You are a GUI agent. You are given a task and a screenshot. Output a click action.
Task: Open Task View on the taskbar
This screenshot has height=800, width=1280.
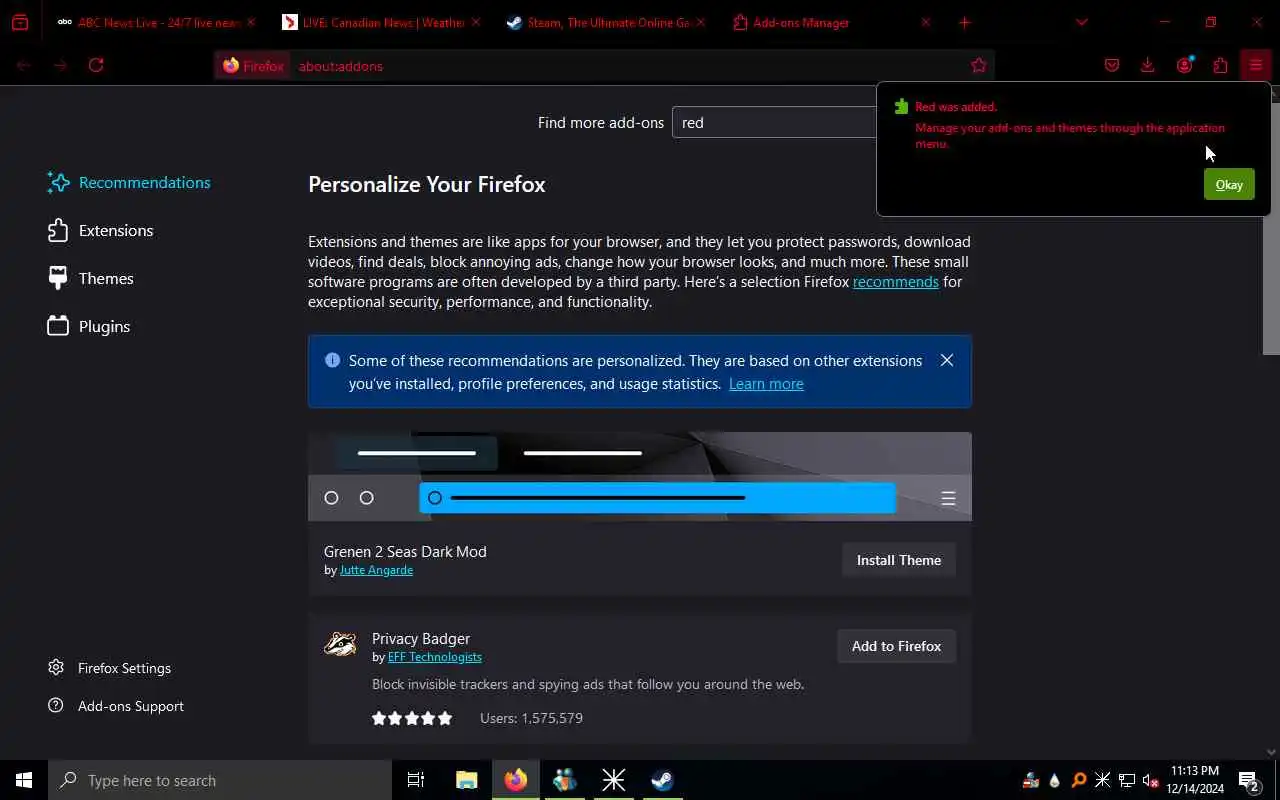click(x=416, y=780)
